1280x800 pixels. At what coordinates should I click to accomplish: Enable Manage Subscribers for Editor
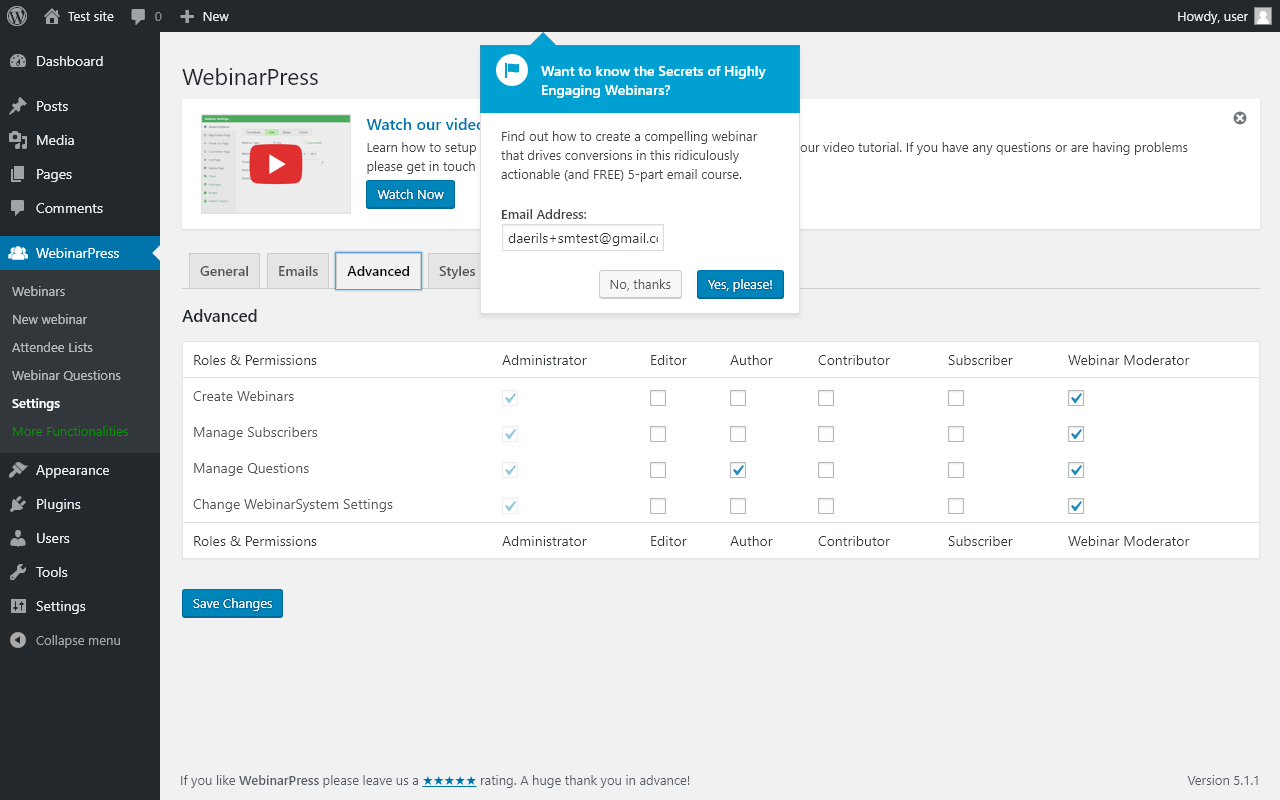pos(658,434)
